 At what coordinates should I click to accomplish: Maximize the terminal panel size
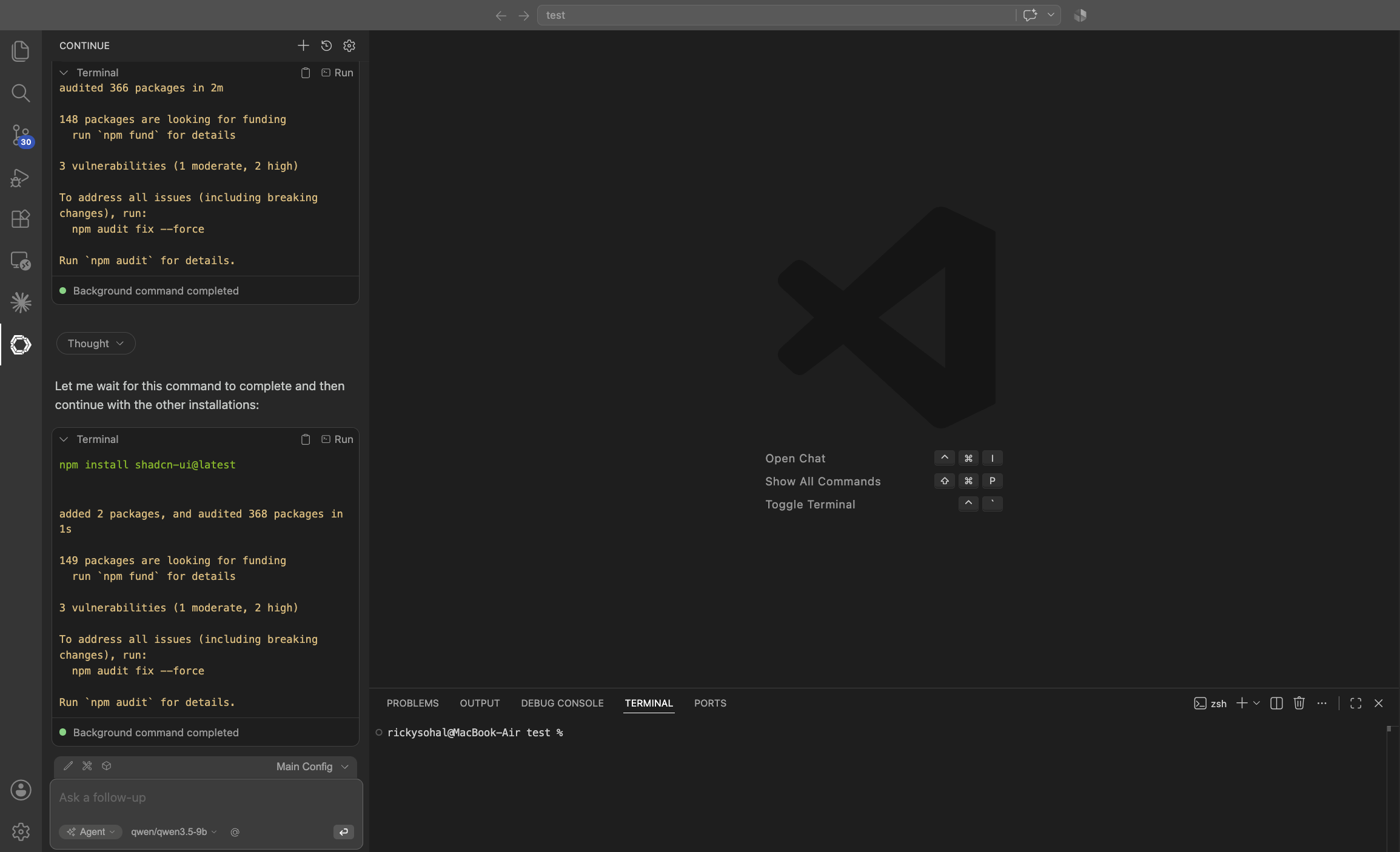coord(1356,703)
